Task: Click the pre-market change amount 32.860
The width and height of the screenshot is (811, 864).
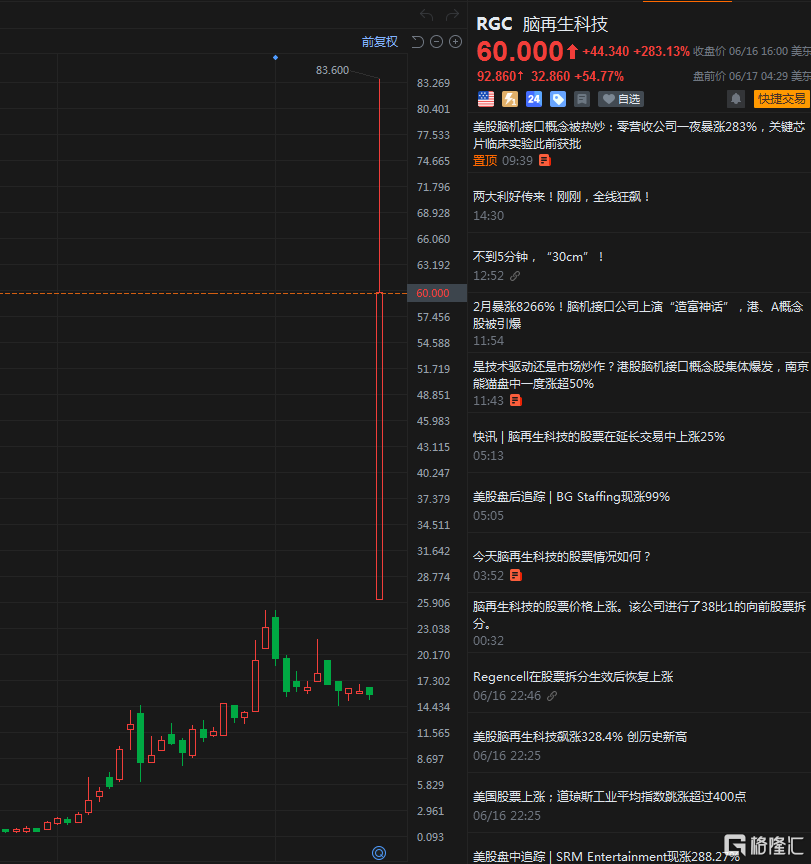Action: click(x=550, y=76)
